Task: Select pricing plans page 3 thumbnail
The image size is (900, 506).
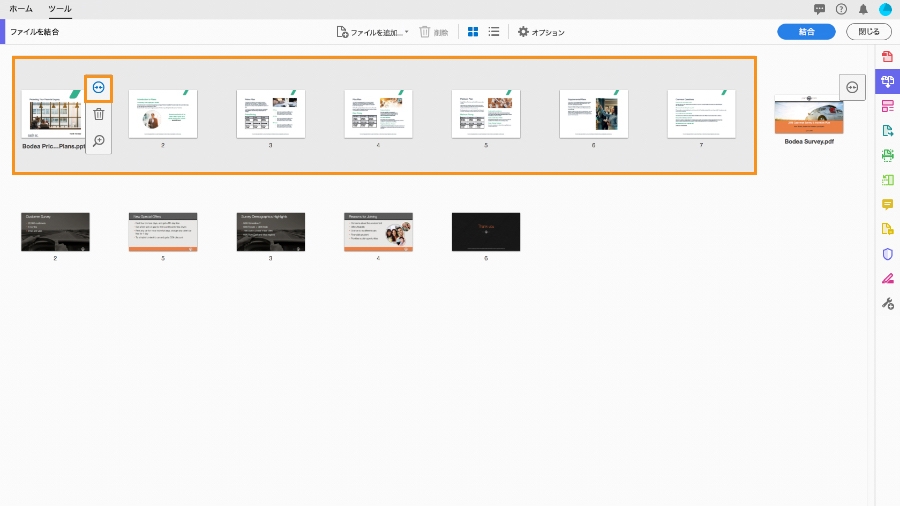Action: point(270,114)
